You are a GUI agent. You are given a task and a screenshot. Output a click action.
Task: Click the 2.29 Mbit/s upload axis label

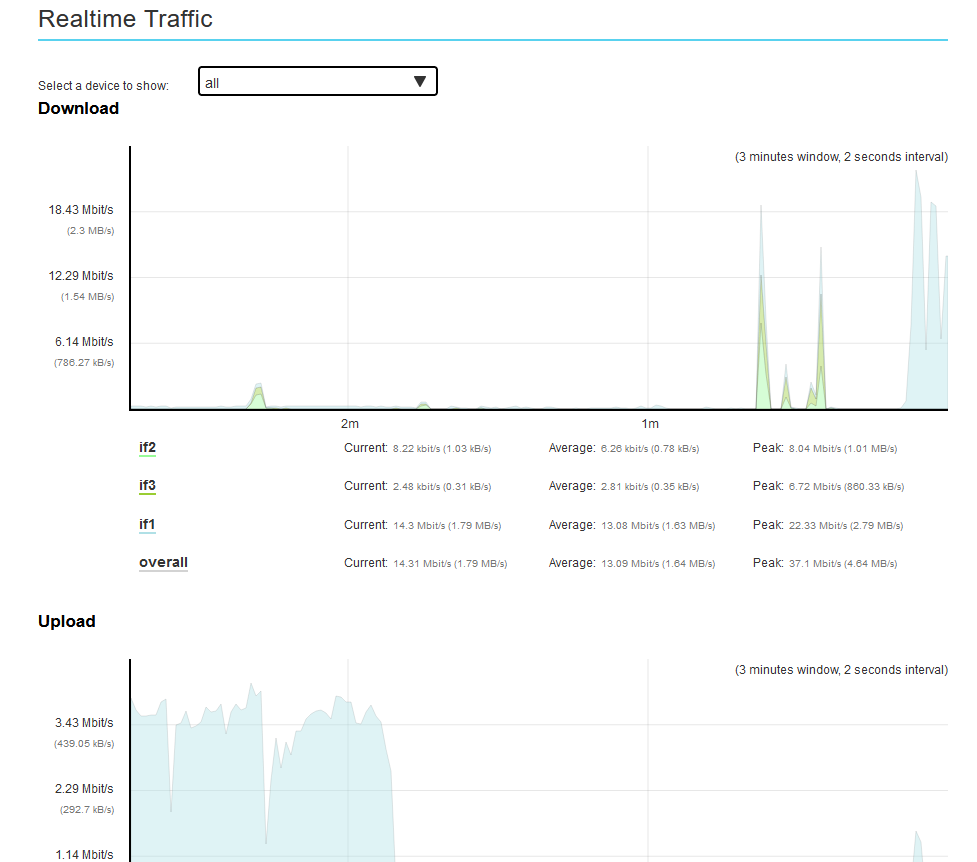(x=84, y=789)
